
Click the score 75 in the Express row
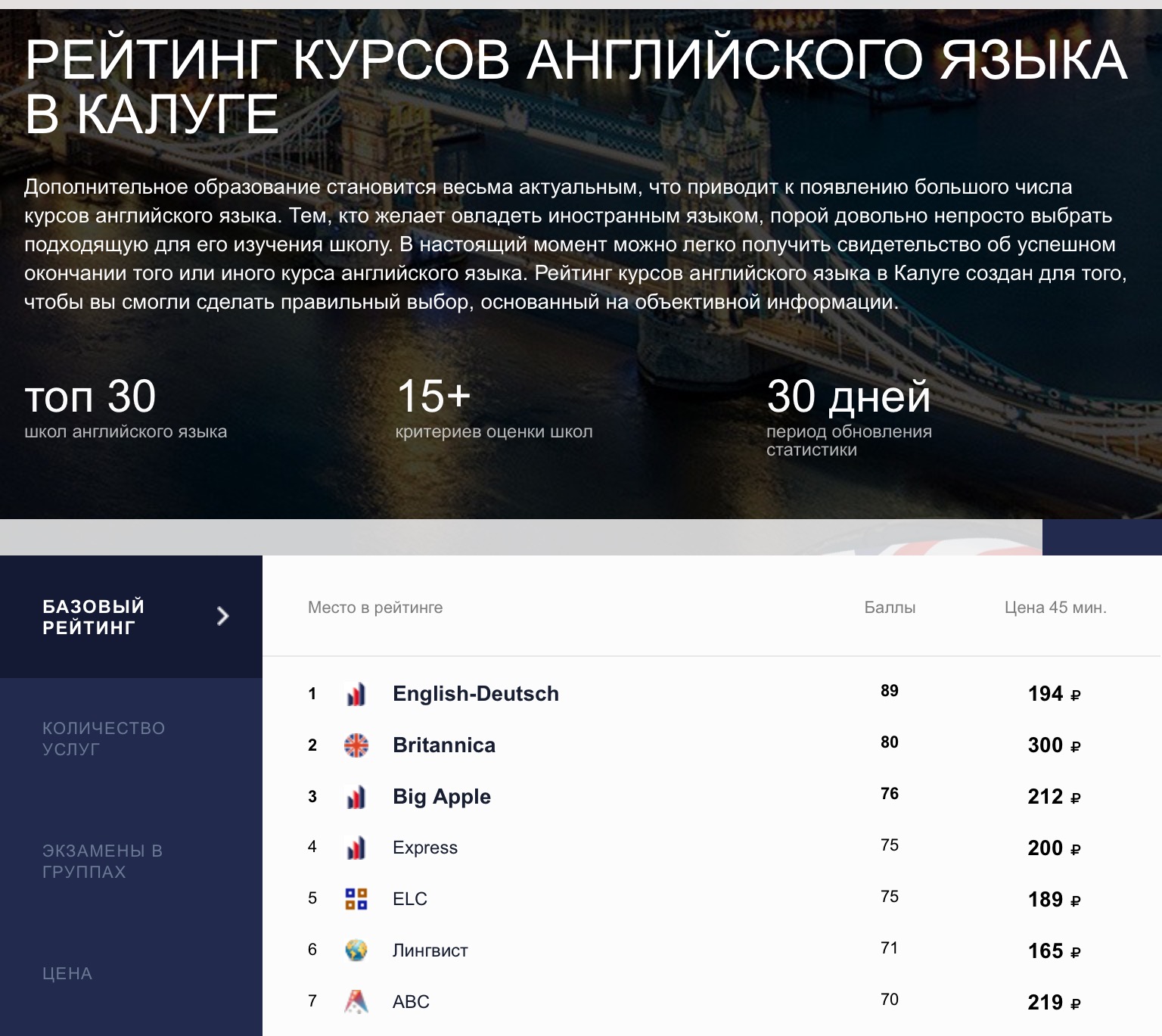(890, 845)
